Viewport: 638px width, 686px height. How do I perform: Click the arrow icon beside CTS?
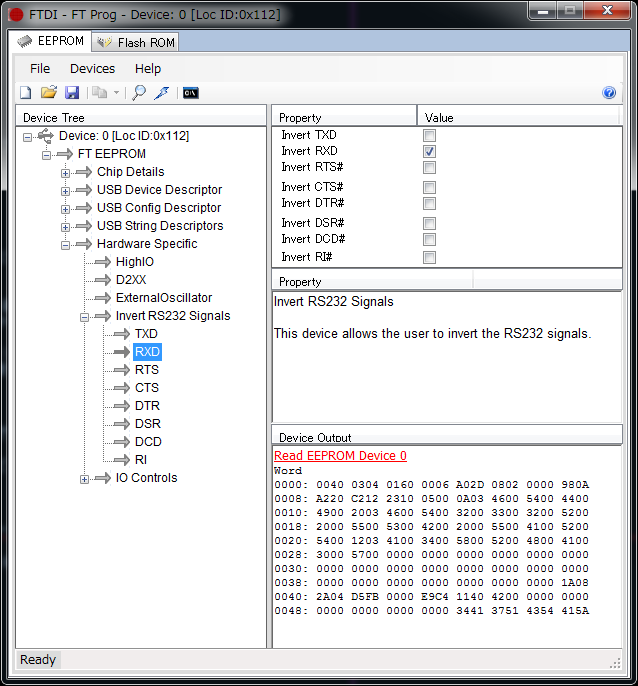[x=122, y=388]
